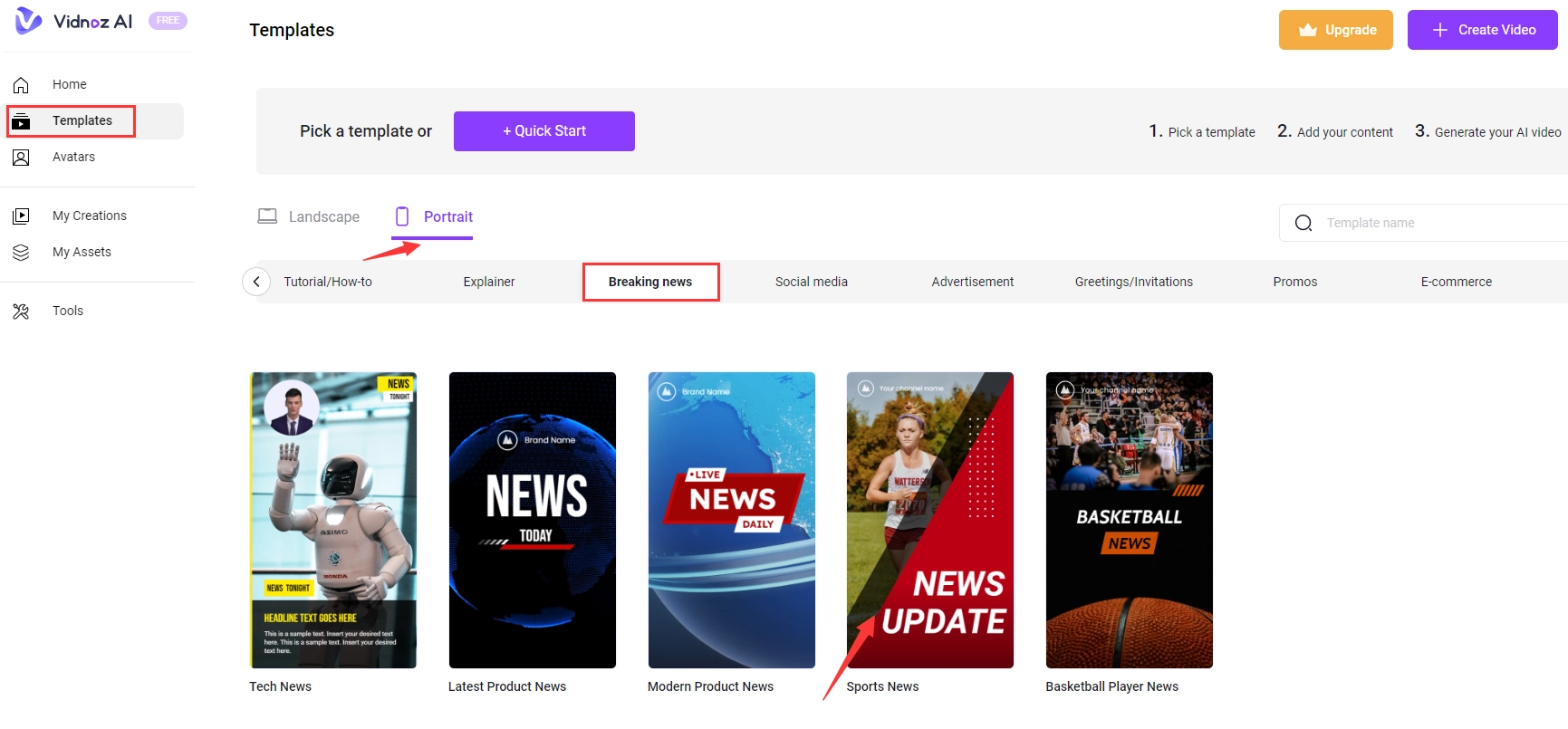Screen dimensions: 1568x729
Task: Select the Explainer category
Action: pyautogui.click(x=488, y=283)
